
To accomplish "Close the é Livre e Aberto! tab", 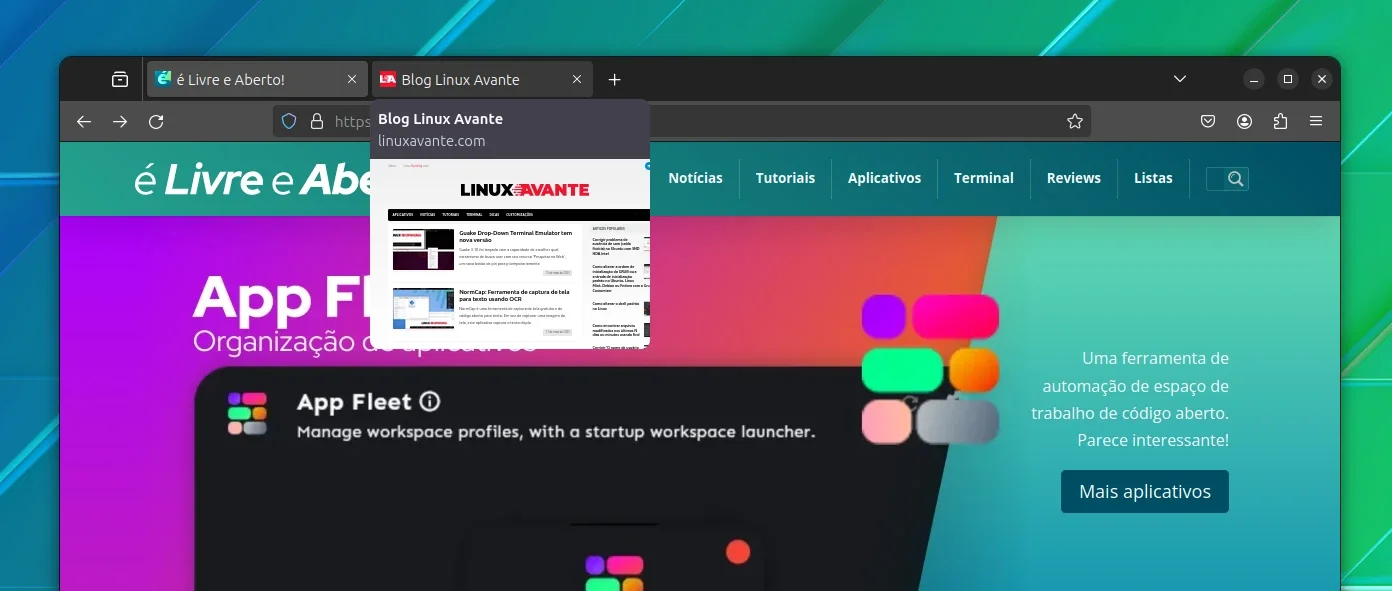I will click(352, 79).
